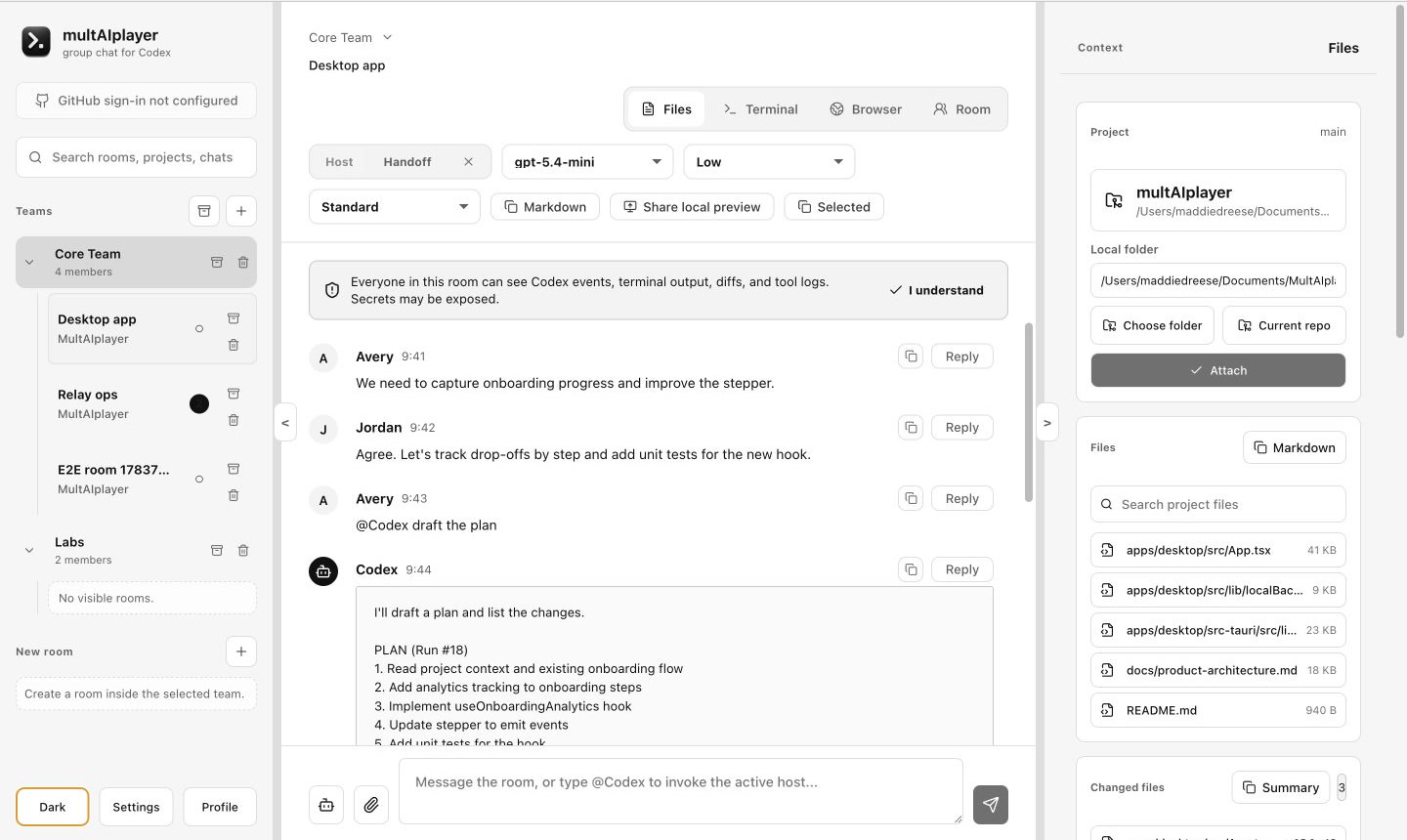Image resolution: width=1407 pixels, height=840 pixels.
Task: Switch to Terminal tab
Action: 760,109
